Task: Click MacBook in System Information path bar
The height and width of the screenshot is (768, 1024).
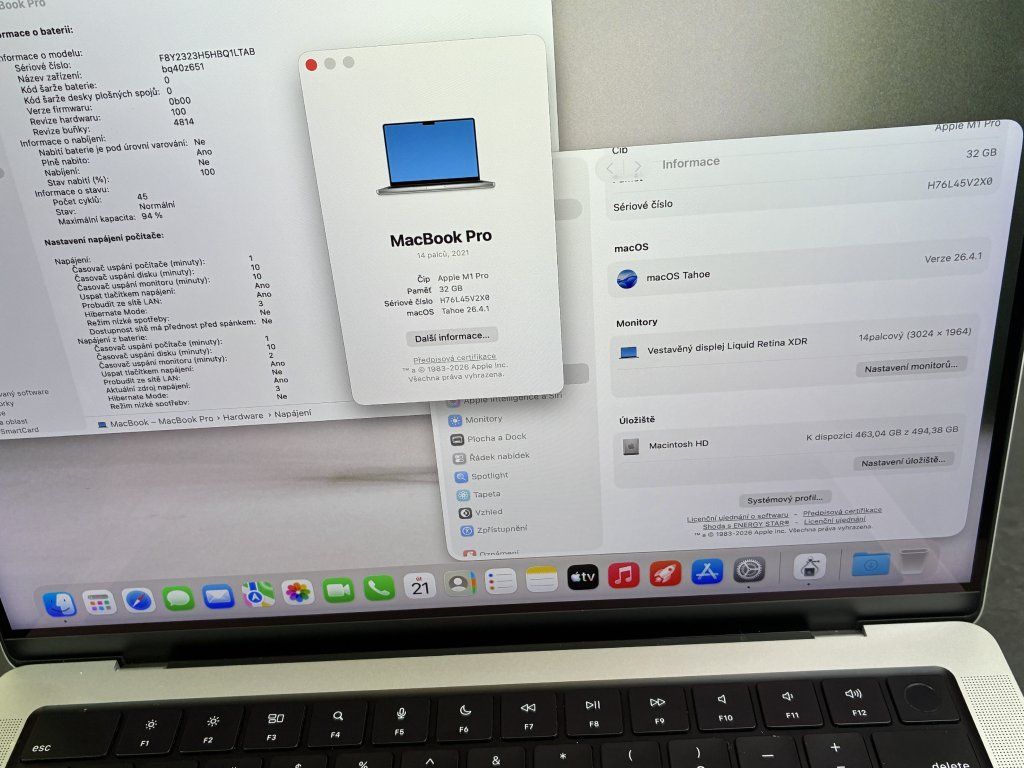Action: tap(129, 423)
